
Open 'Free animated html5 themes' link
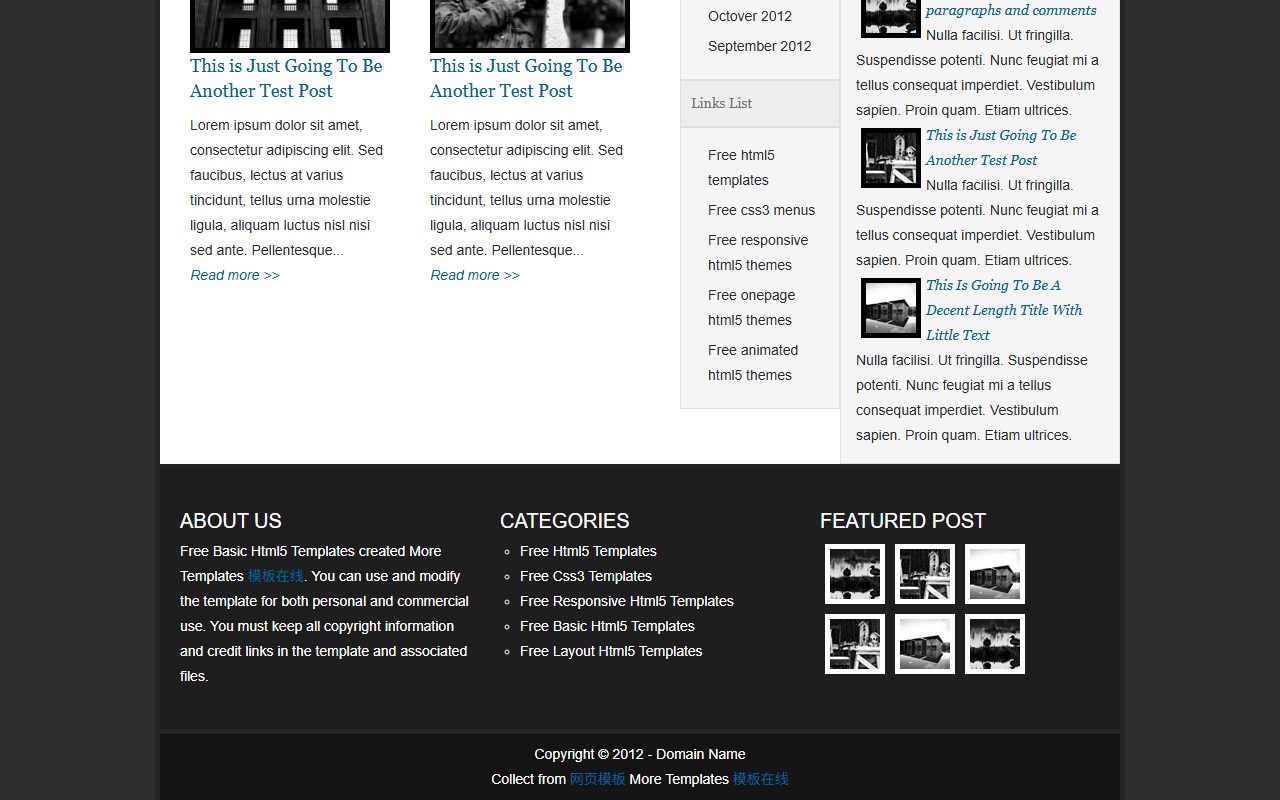(753, 363)
